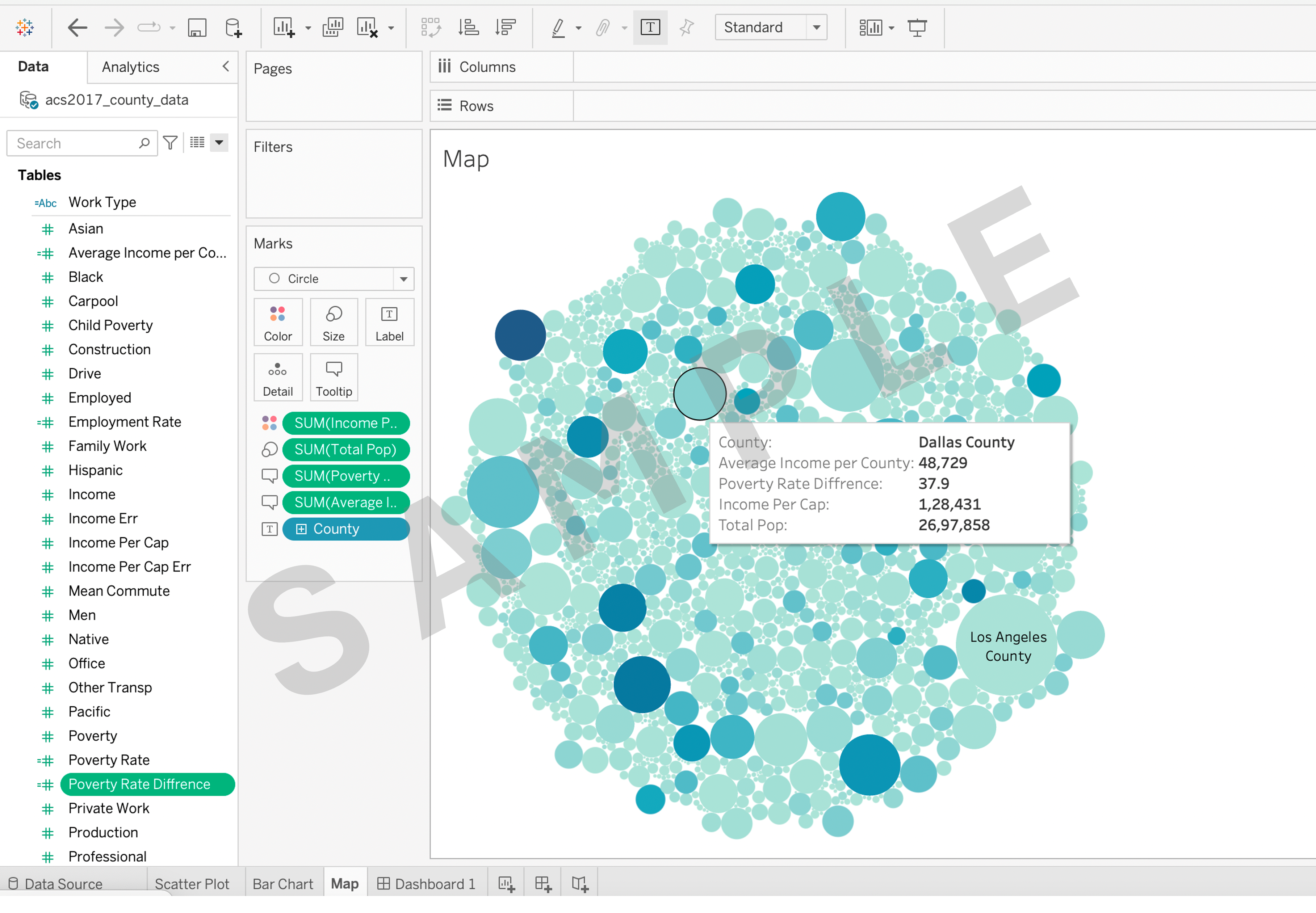Click the back (undo) arrow icon

point(77,28)
